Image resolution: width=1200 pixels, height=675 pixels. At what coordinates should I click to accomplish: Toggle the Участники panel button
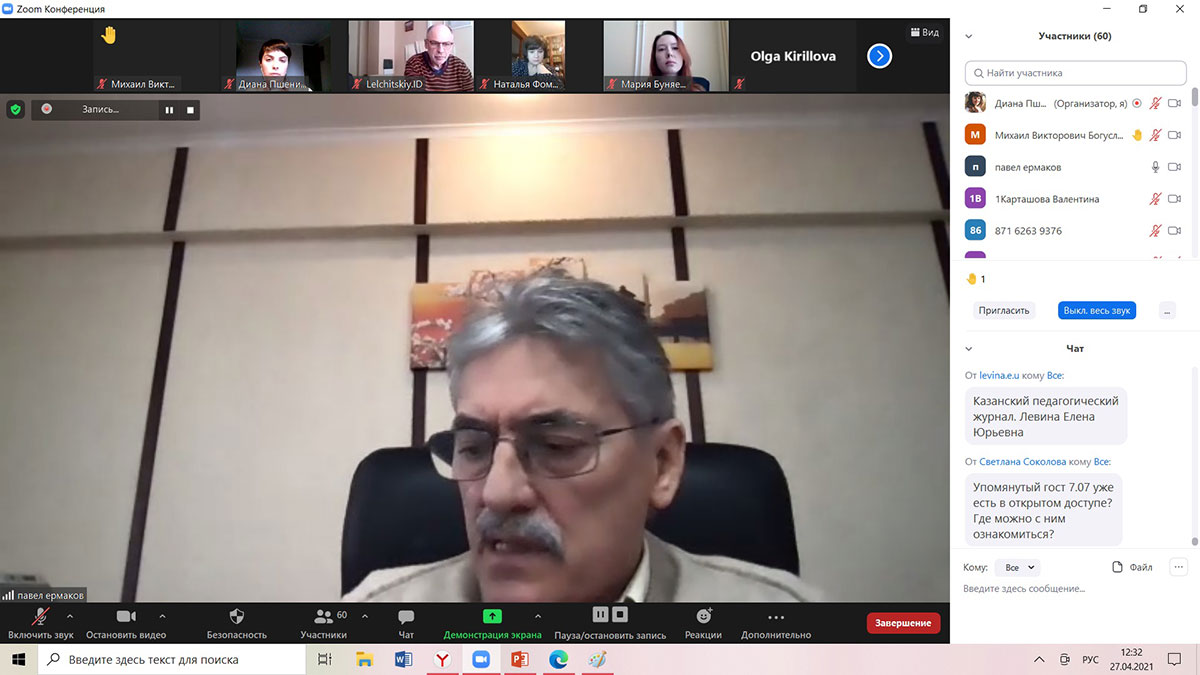(x=324, y=624)
